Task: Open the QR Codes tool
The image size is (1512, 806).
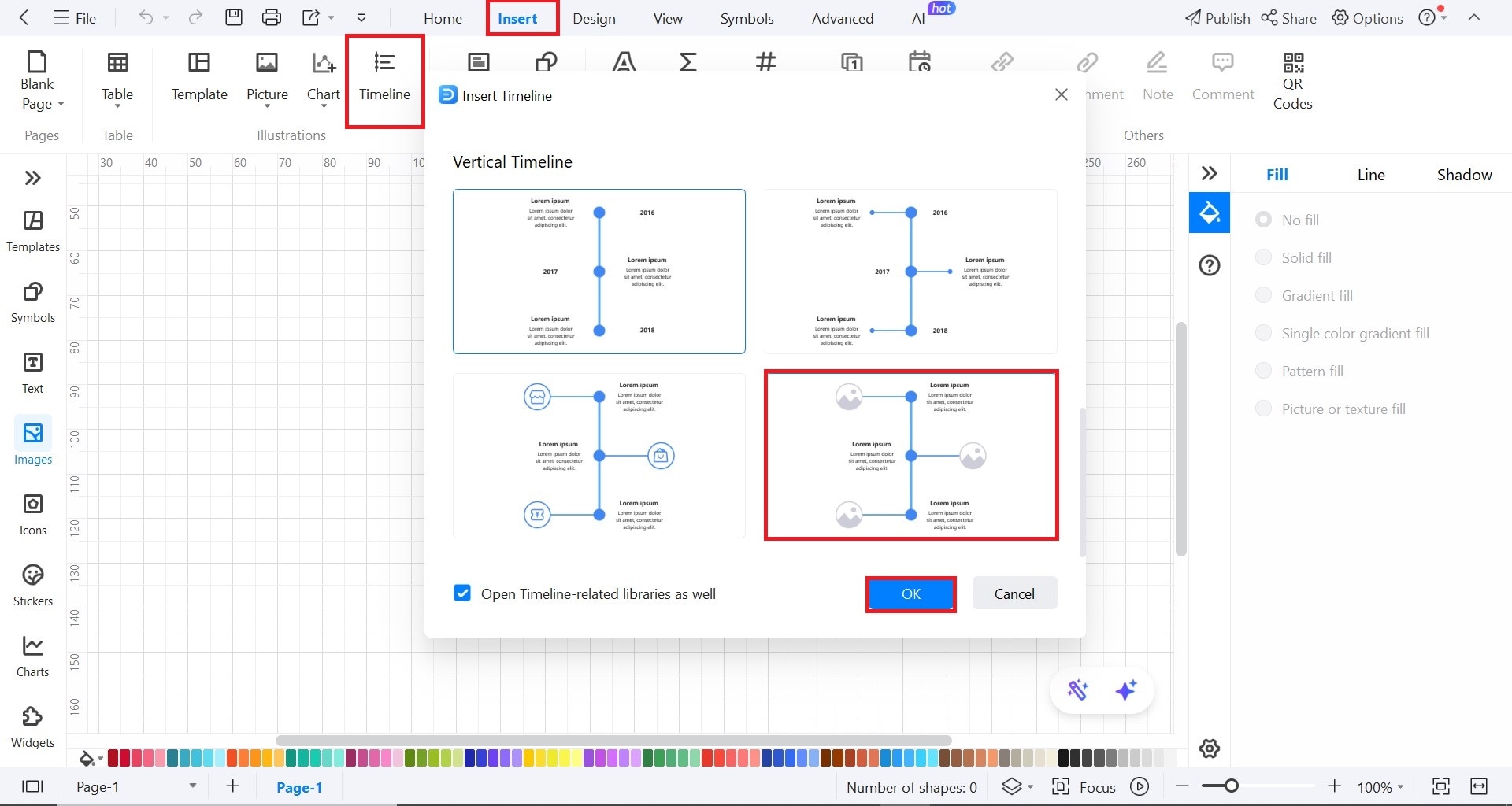Action: [x=1292, y=81]
